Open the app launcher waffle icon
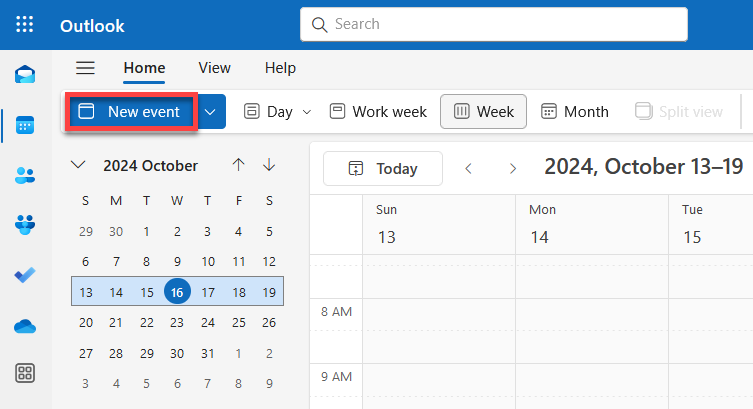753x409 pixels. [24, 24]
